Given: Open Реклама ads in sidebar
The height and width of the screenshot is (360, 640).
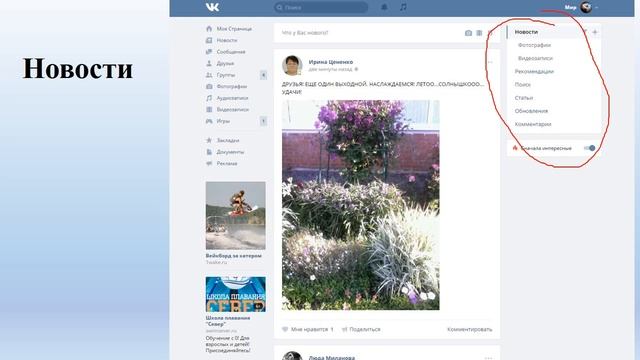Looking at the screenshot, I should coord(227,163).
